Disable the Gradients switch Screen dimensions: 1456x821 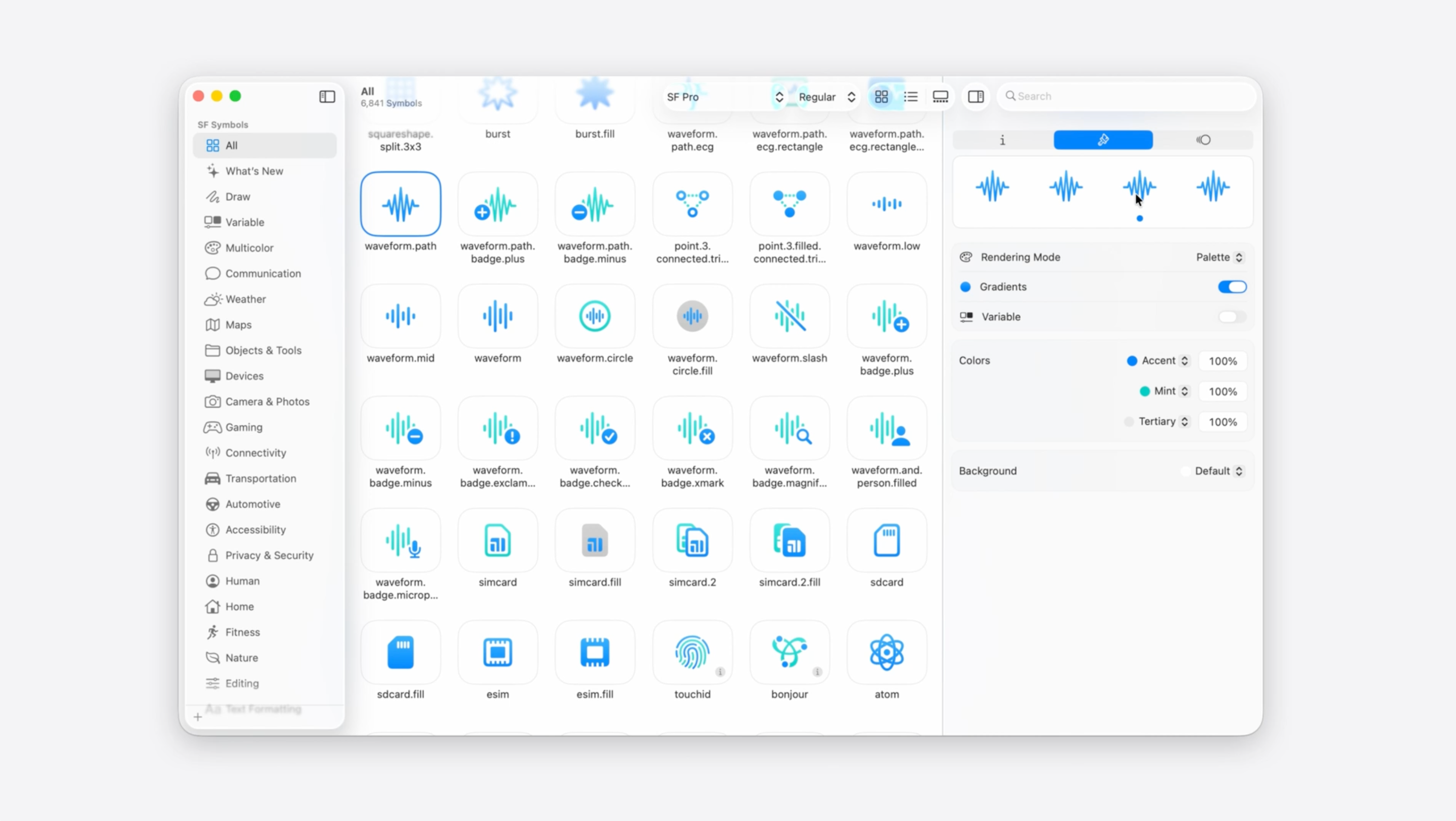click(x=1231, y=287)
